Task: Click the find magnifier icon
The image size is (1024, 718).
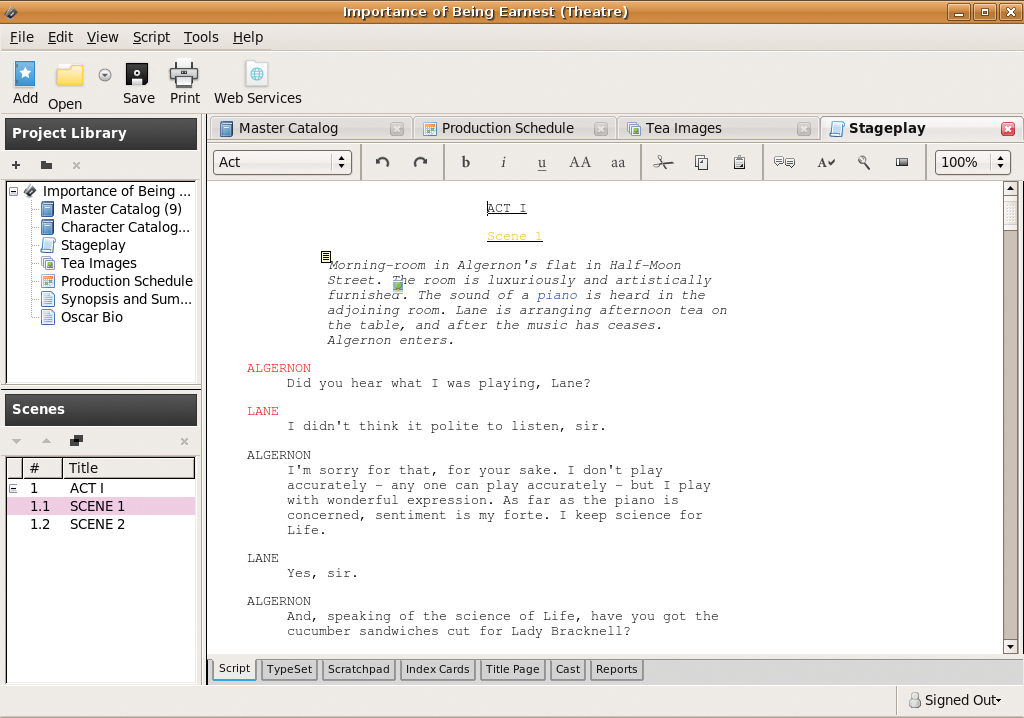Action: point(863,162)
